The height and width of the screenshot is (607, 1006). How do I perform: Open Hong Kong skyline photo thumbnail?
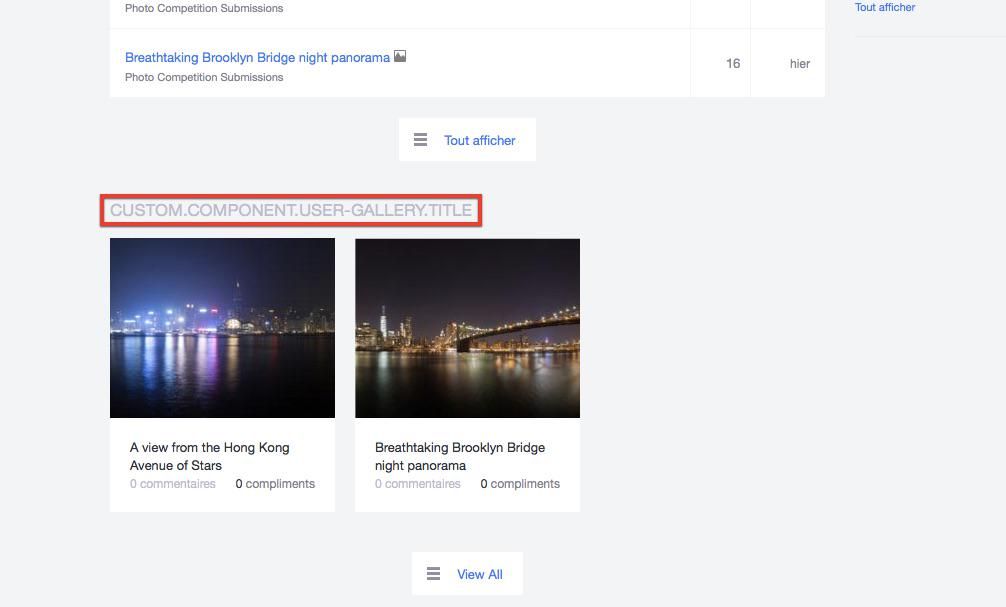pos(223,328)
